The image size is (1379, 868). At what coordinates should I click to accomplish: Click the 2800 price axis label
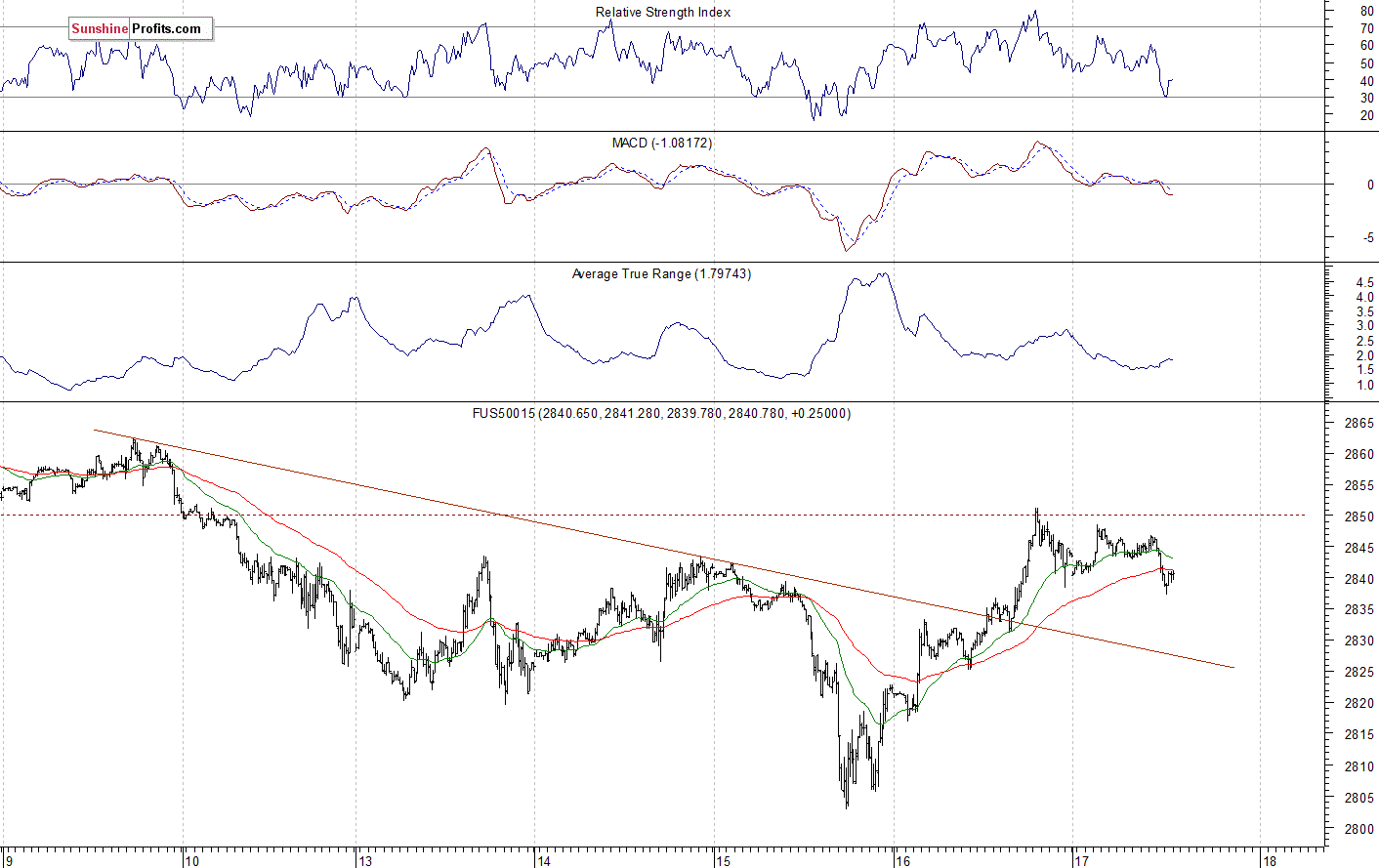click(1361, 829)
